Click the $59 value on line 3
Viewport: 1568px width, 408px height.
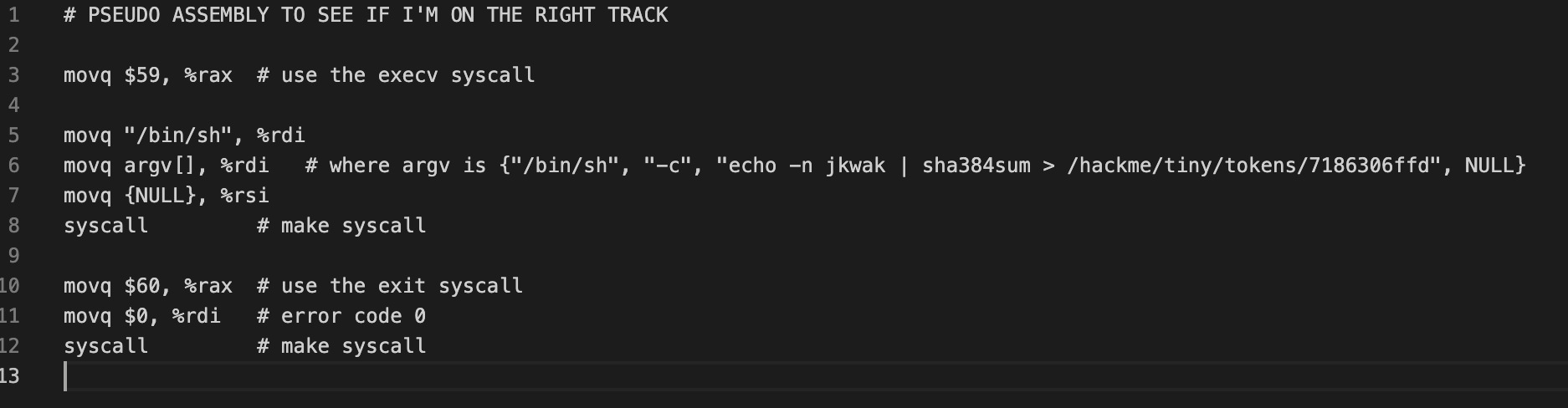(142, 75)
